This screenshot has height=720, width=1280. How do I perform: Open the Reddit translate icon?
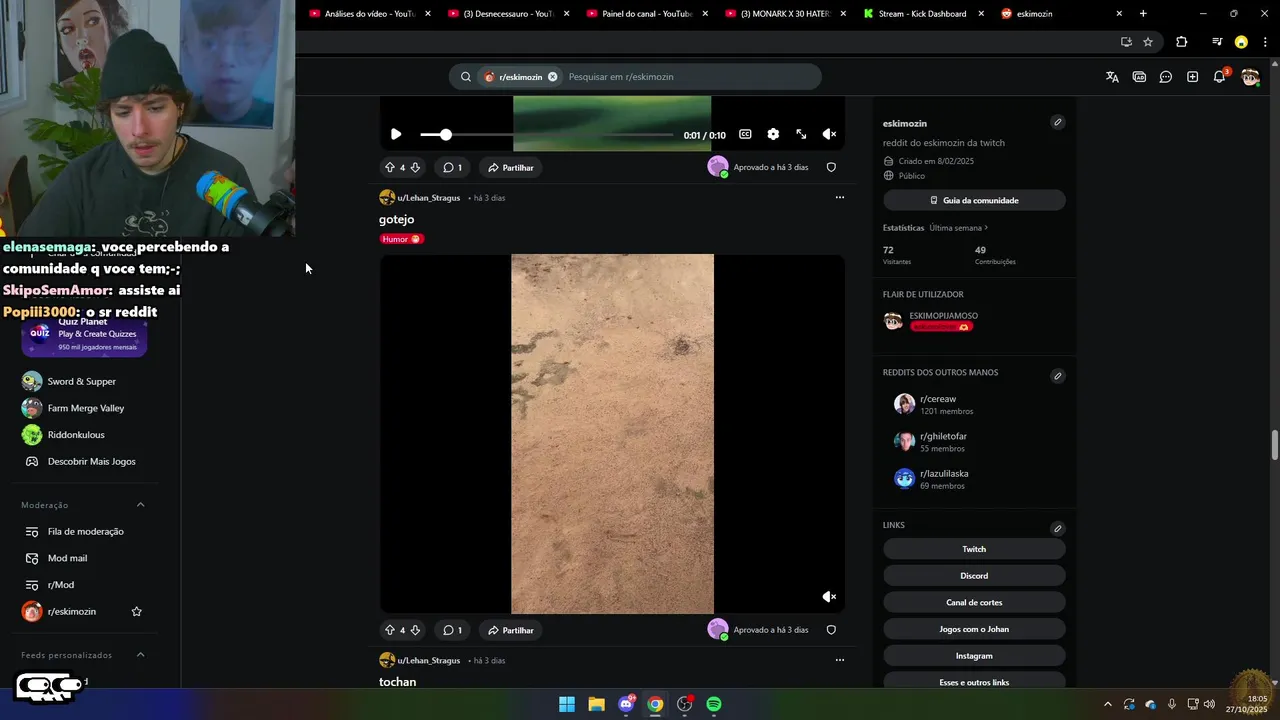[1112, 77]
